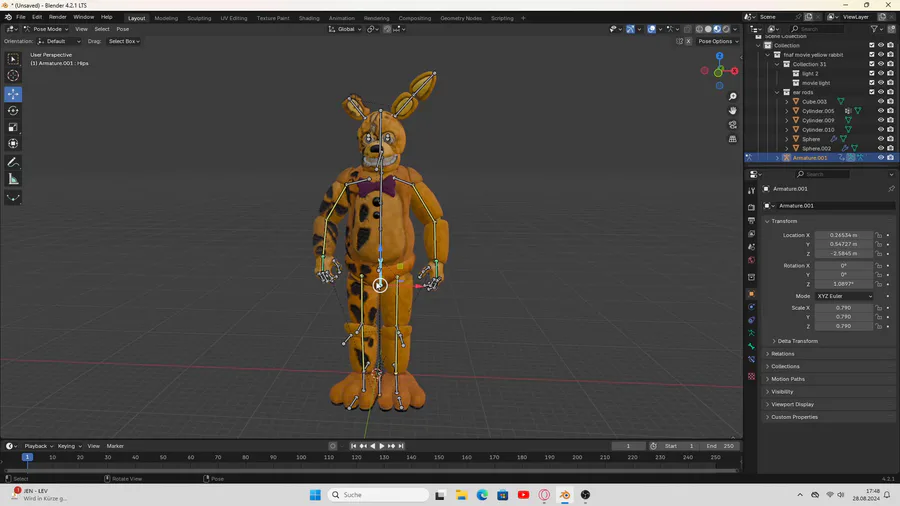
Task: Click the zoom view magnifier icon
Action: point(732,96)
